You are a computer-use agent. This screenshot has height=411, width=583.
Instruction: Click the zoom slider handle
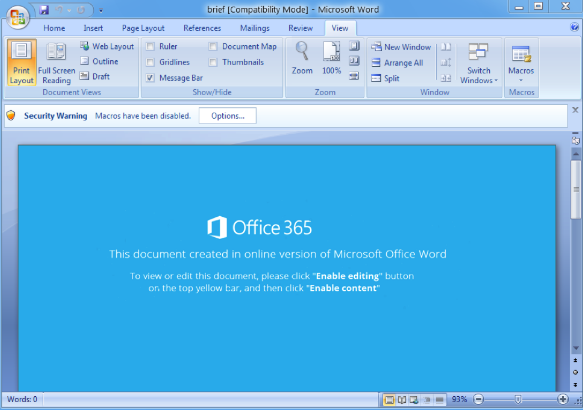(x=518, y=400)
